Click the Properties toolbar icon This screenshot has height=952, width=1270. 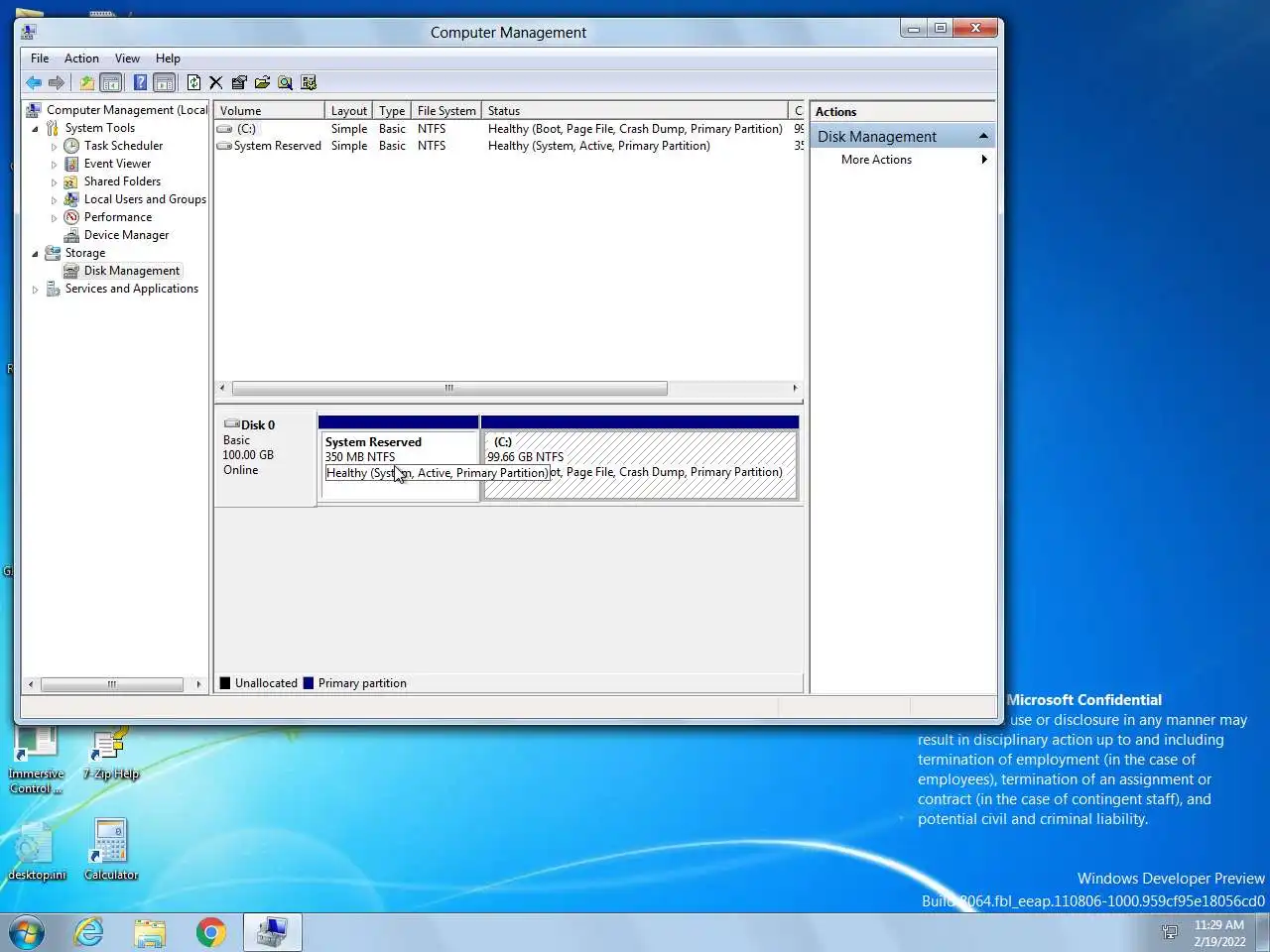click(239, 83)
